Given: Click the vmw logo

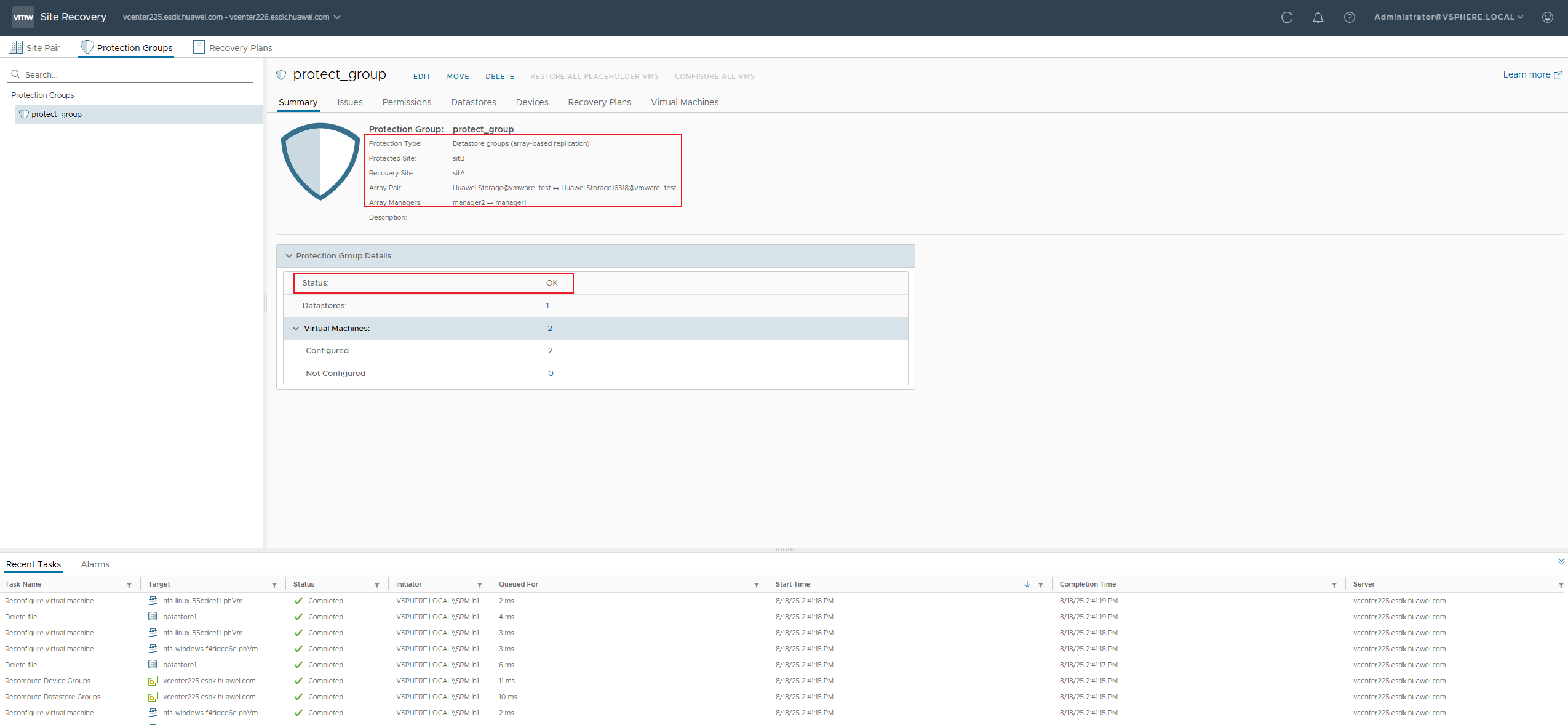Looking at the screenshot, I should click(23, 17).
